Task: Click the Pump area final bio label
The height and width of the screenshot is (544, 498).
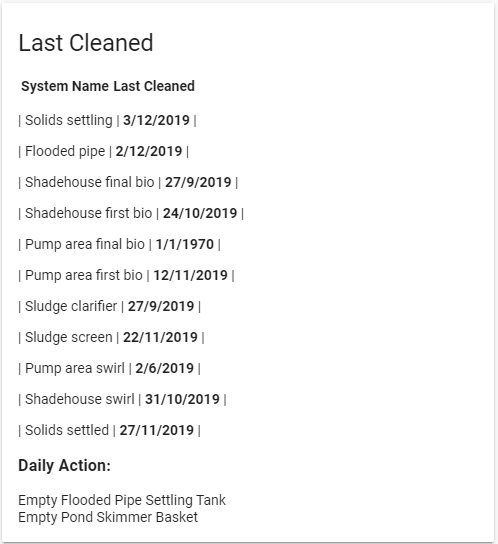Action: pos(85,244)
